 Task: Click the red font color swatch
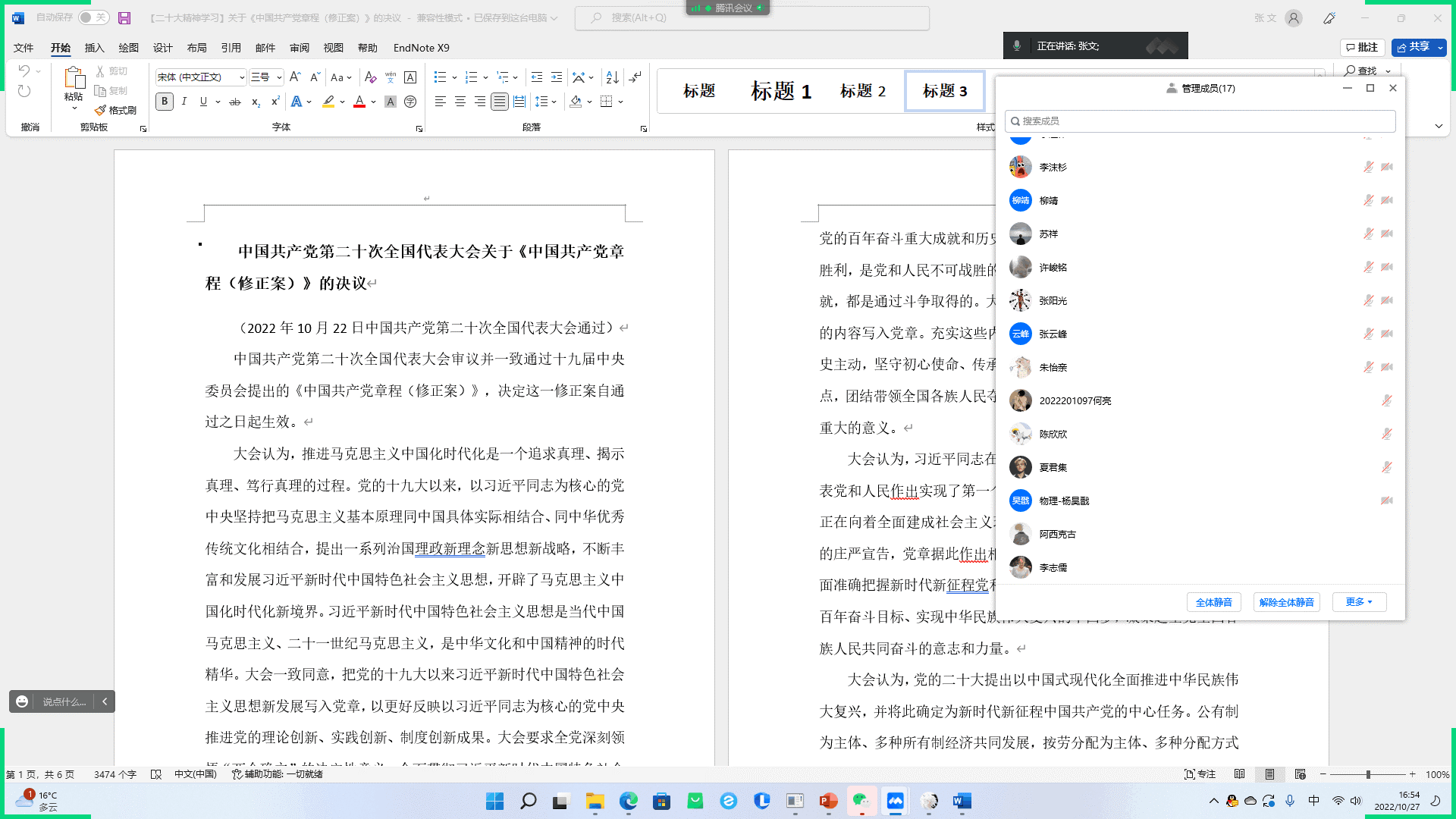359,102
